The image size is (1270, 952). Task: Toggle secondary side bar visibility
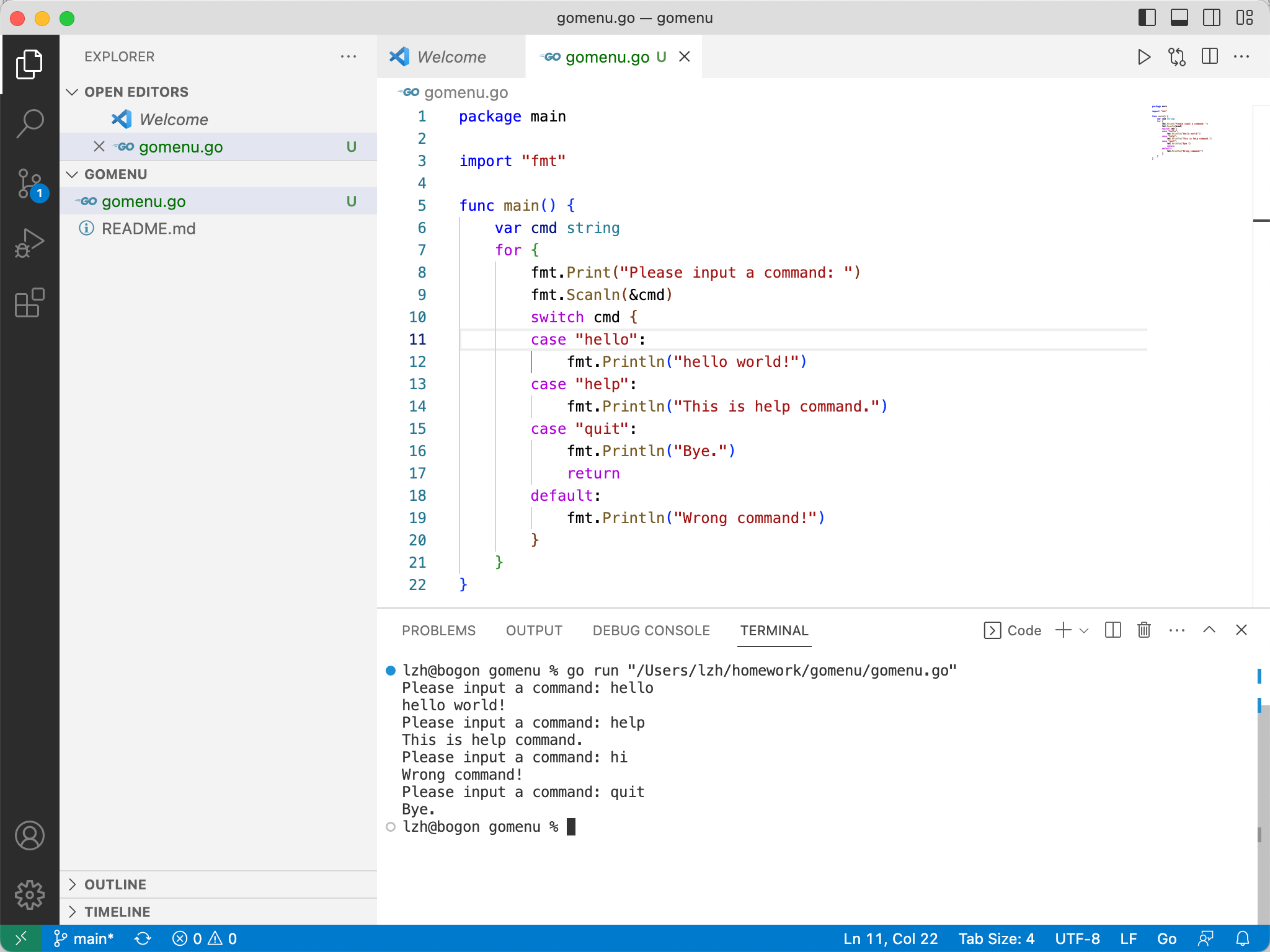point(1211,18)
